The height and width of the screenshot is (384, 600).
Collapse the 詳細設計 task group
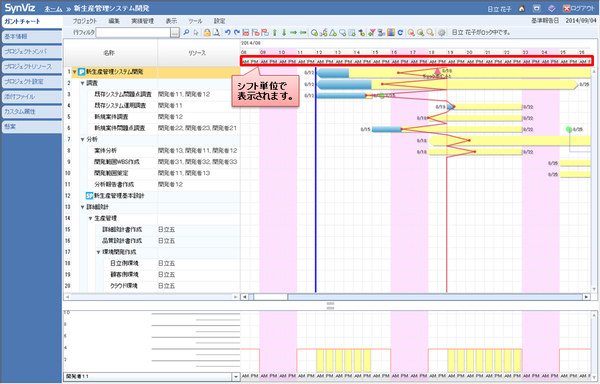[82, 207]
